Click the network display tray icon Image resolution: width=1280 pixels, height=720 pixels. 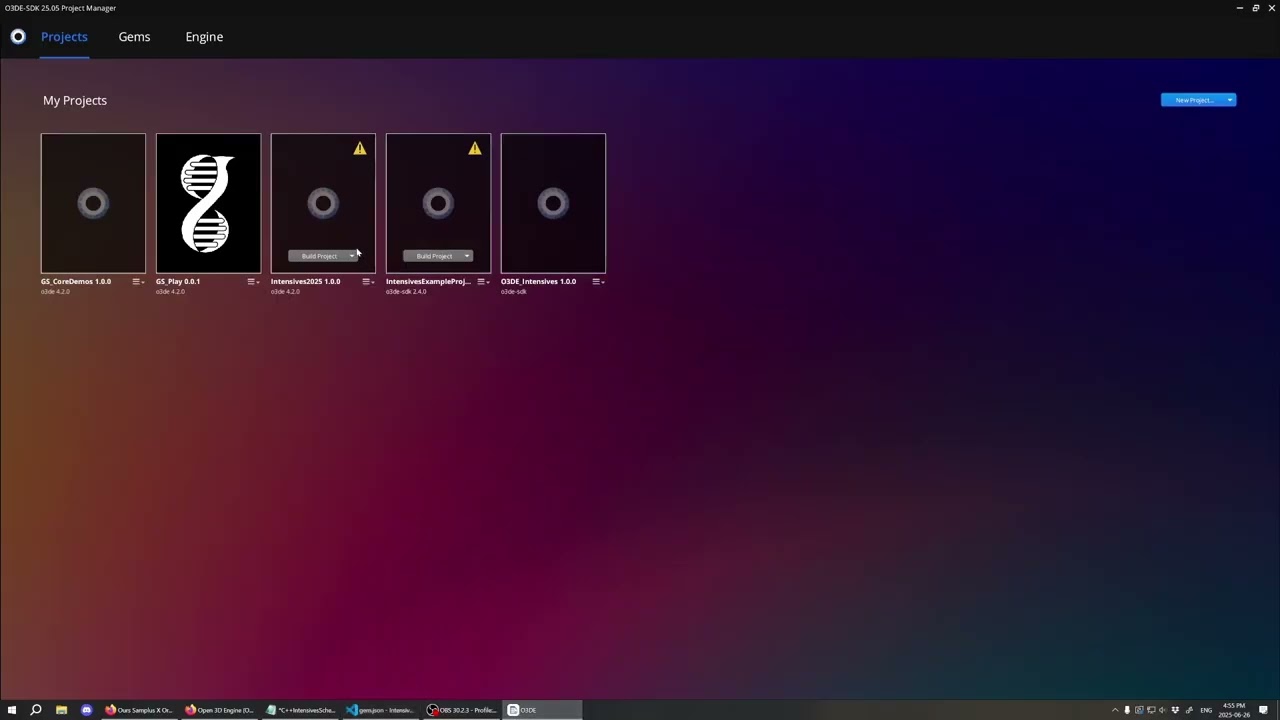click(x=1151, y=710)
